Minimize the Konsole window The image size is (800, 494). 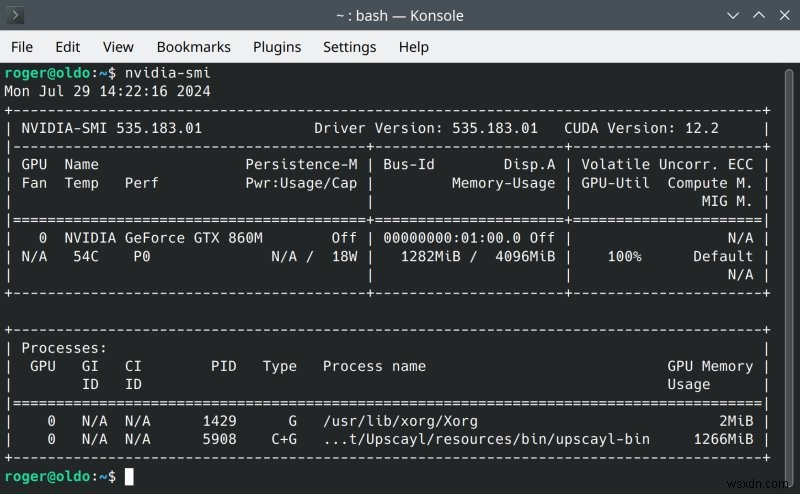[x=733, y=15]
